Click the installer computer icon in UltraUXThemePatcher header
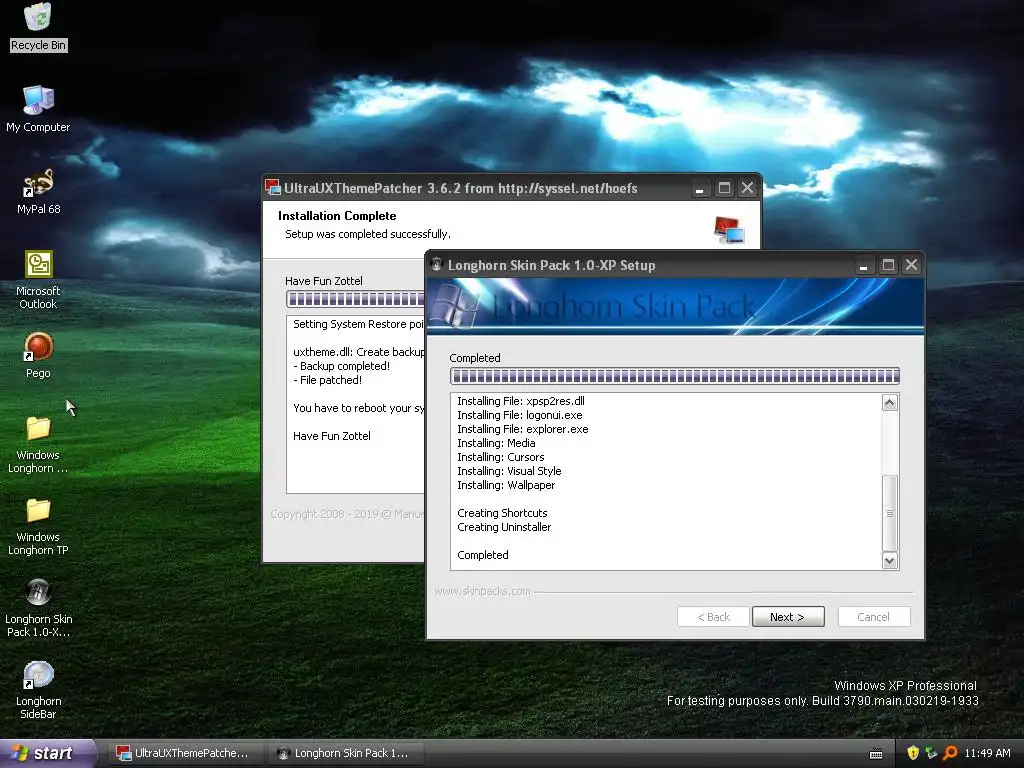The image size is (1024, 768). (x=729, y=230)
